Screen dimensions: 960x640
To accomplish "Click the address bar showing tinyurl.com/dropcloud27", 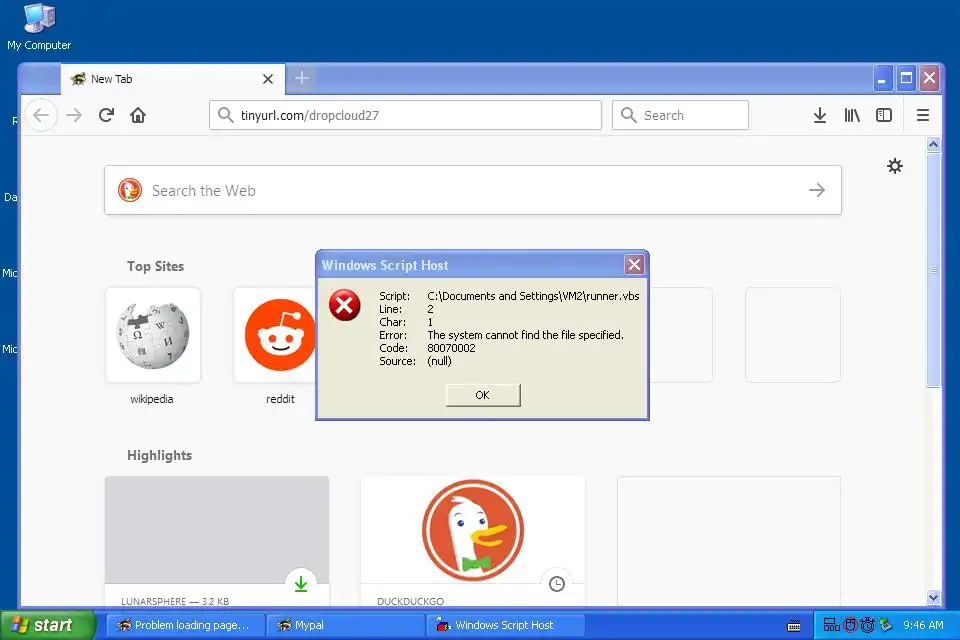I will [x=405, y=115].
